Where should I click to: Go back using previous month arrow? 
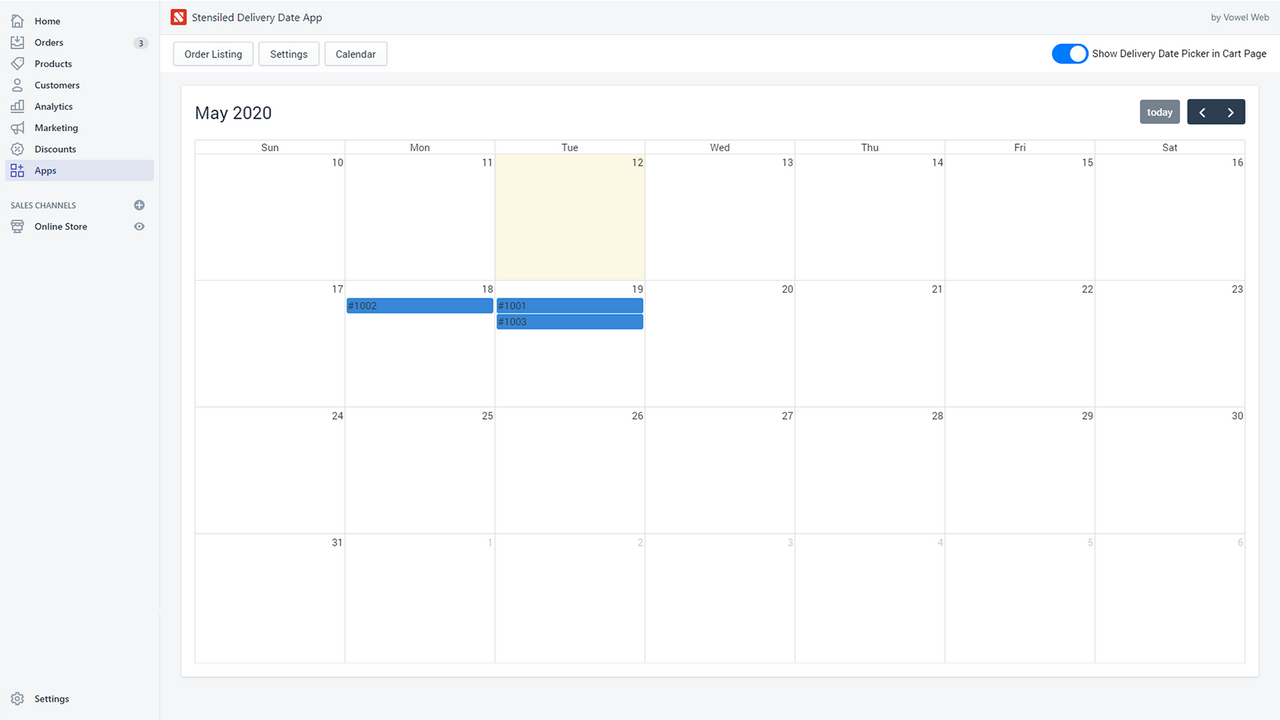click(x=1202, y=111)
